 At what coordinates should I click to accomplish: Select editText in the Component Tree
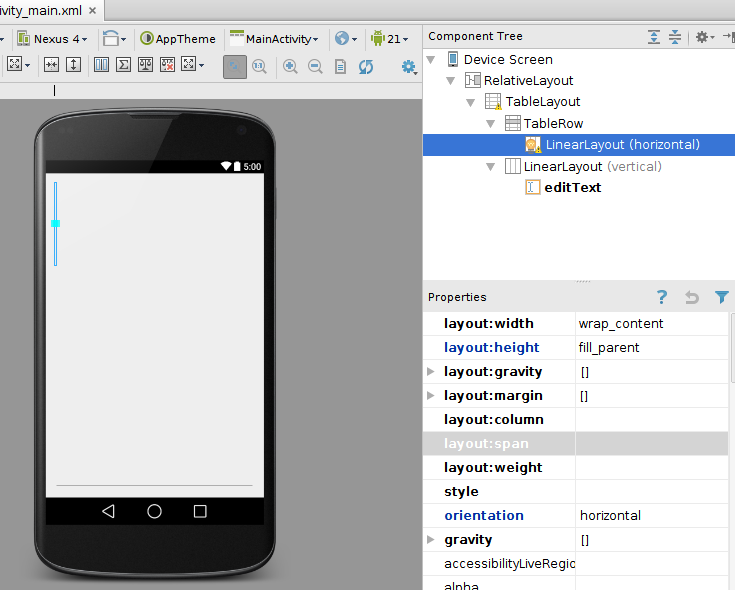[x=572, y=187]
